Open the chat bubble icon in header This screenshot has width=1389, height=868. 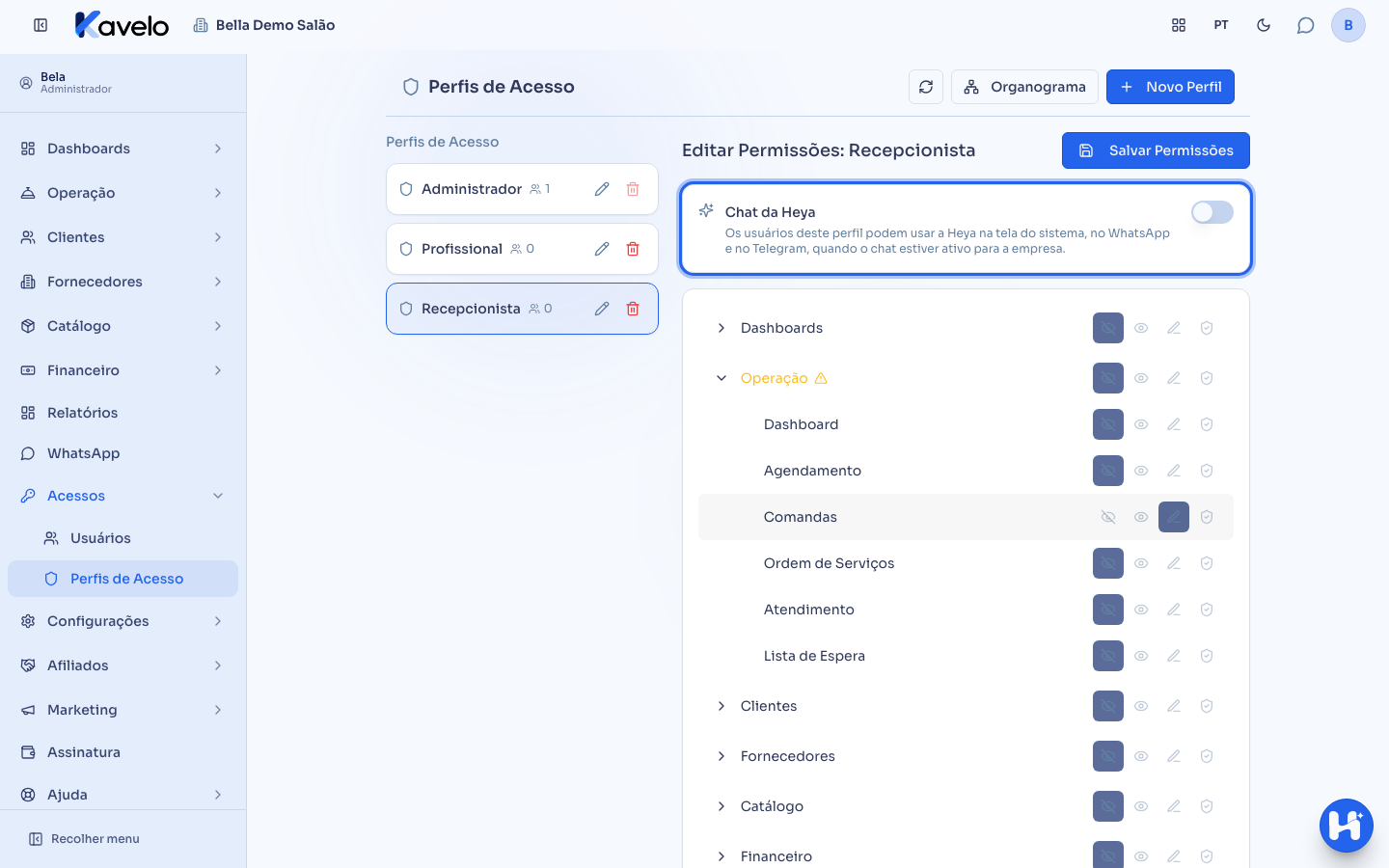pos(1305,25)
